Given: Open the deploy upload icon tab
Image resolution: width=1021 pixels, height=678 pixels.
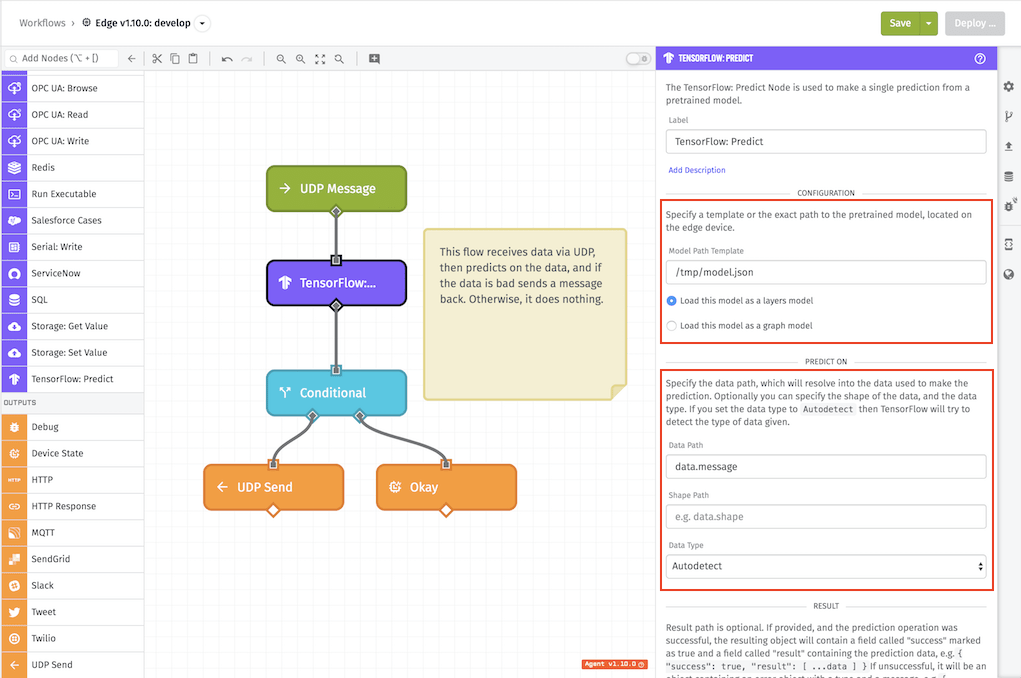Looking at the screenshot, I should (1009, 147).
